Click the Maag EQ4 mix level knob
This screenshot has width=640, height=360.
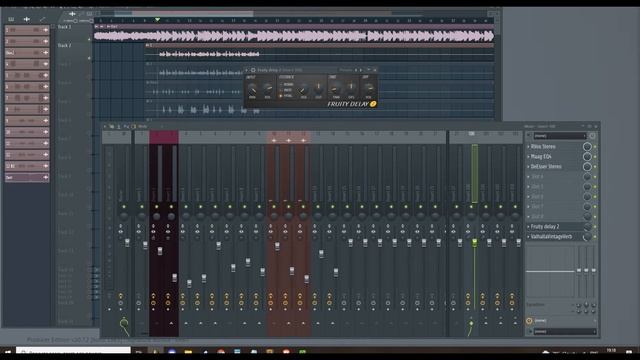[x=587, y=156]
